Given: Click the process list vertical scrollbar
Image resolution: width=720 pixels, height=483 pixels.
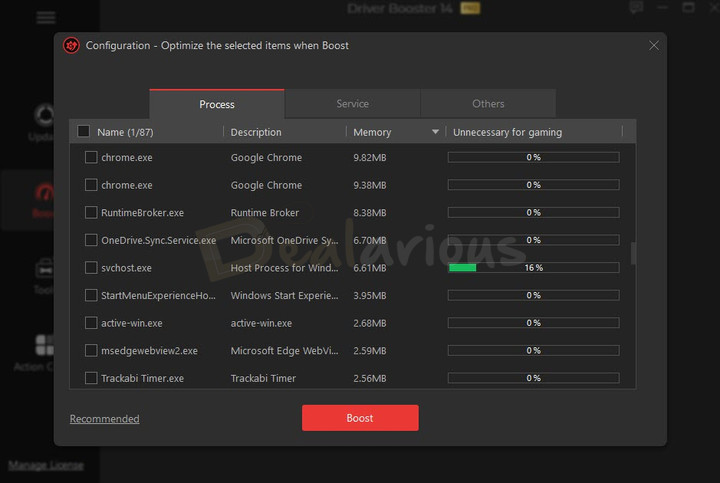Looking at the screenshot, I should (x=633, y=253).
